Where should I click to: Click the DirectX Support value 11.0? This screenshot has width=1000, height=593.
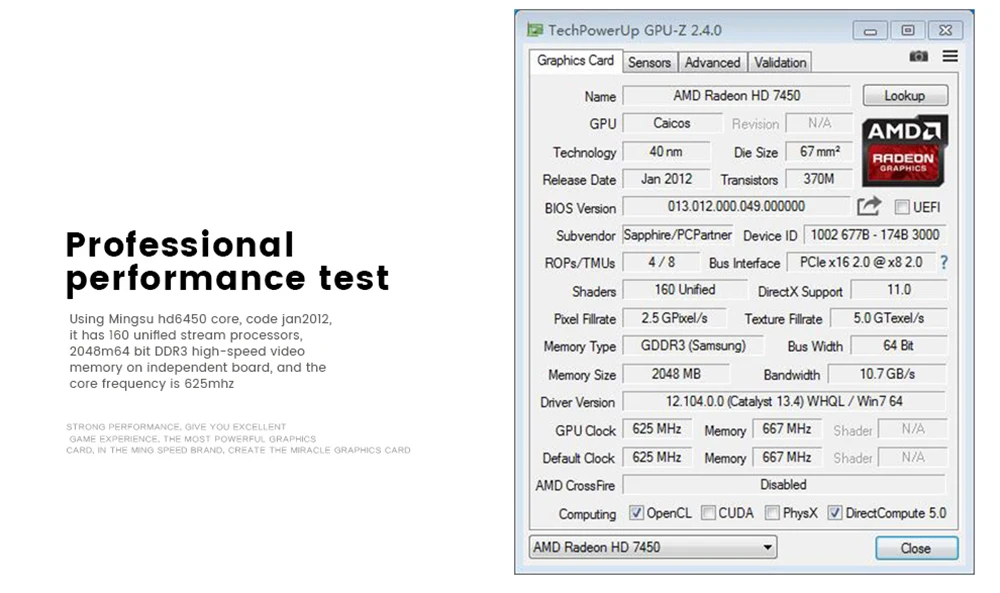pyautogui.click(x=899, y=290)
